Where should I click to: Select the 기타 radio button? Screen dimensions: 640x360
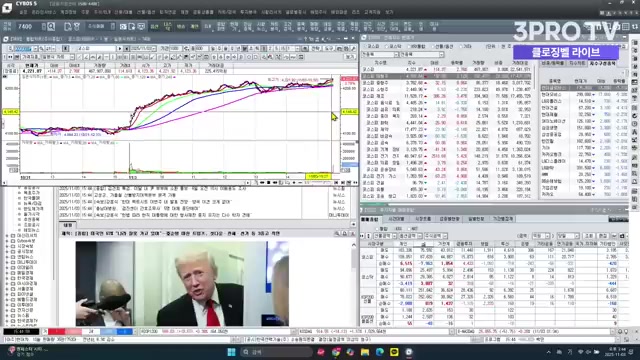pos(462,47)
